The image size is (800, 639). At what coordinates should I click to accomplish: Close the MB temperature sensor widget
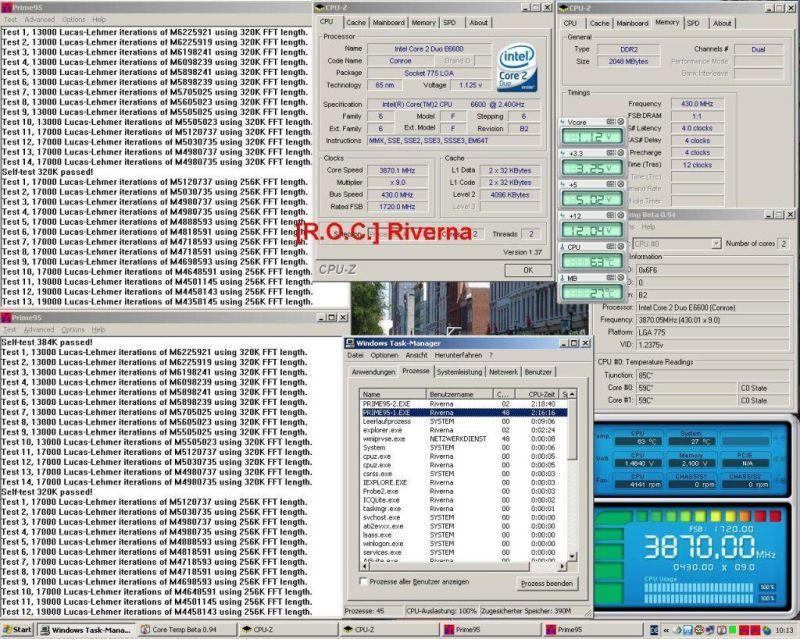point(621,278)
